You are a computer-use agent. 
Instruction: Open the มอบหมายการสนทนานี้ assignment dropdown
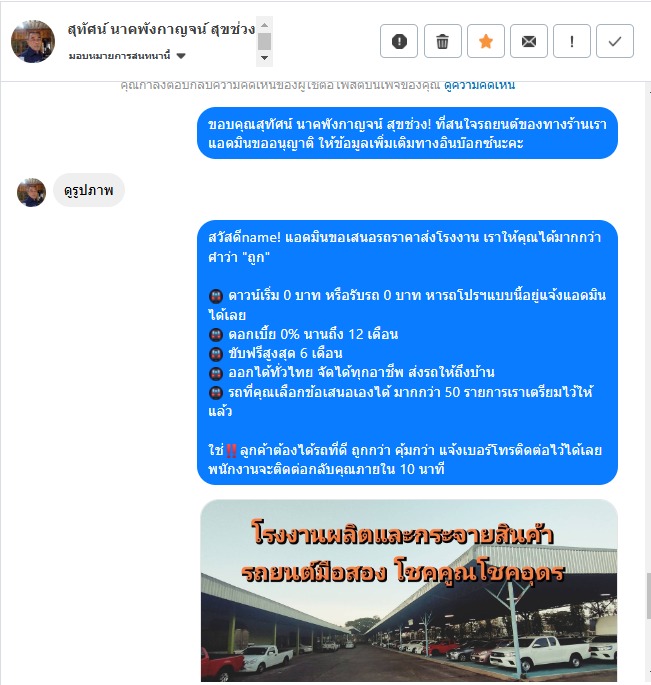point(127,56)
